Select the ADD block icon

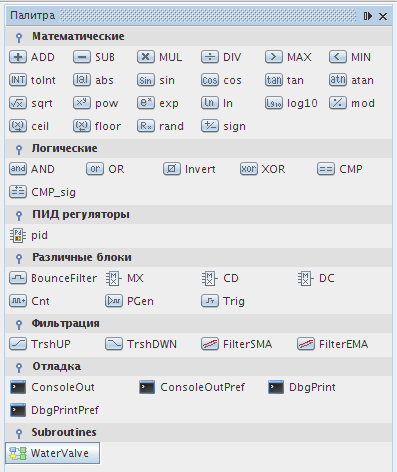(x=18, y=57)
